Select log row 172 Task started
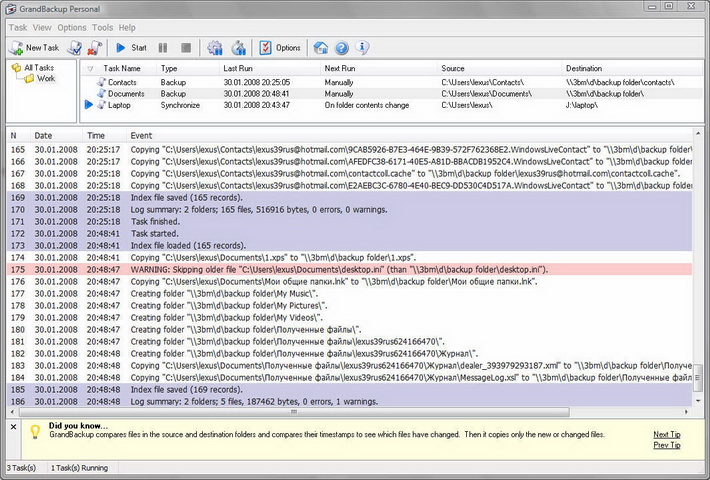 click(349, 234)
